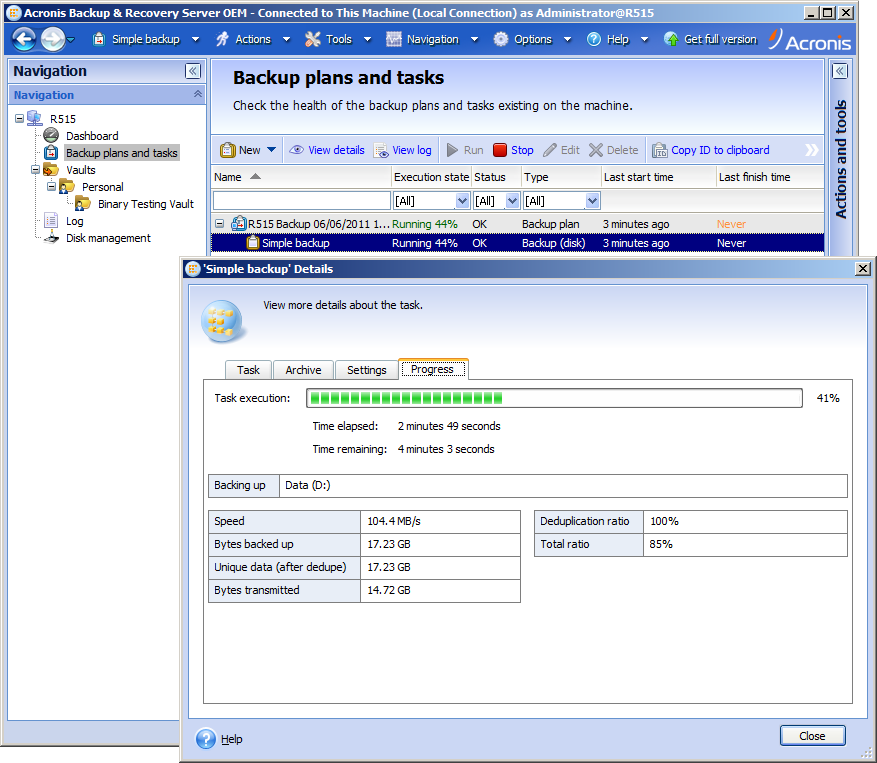Click the red Stop icon
This screenshot has width=877, height=763.
tap(500, 150)
